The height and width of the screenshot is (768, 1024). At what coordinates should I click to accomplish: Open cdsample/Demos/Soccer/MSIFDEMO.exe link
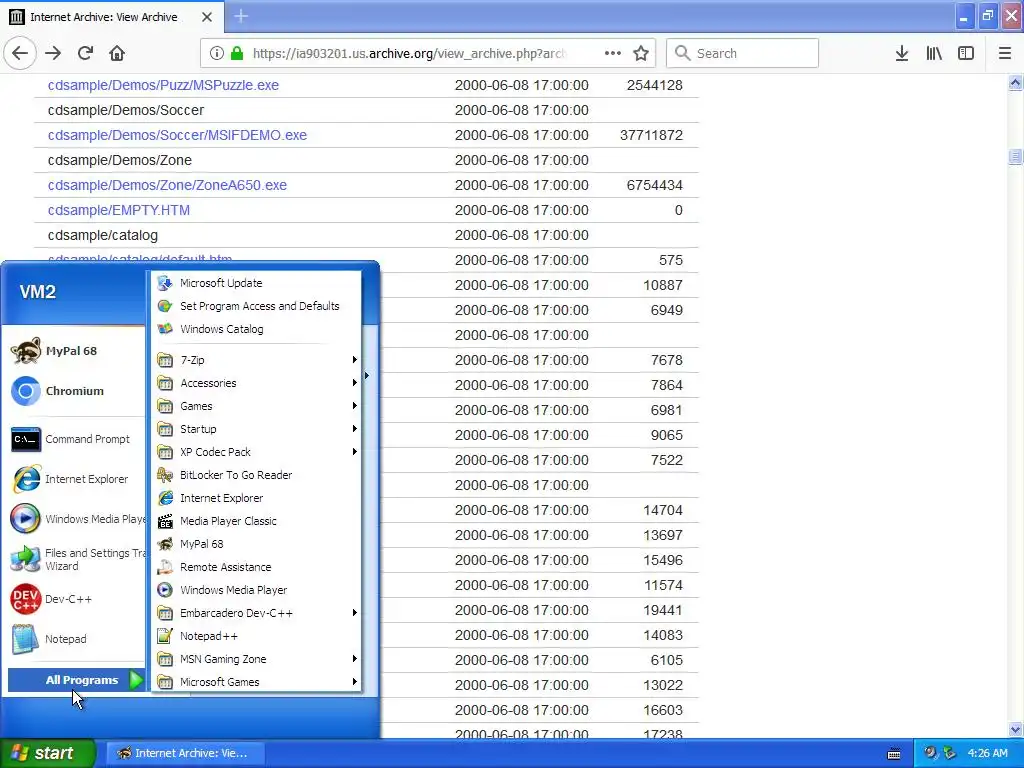(177, 135)
